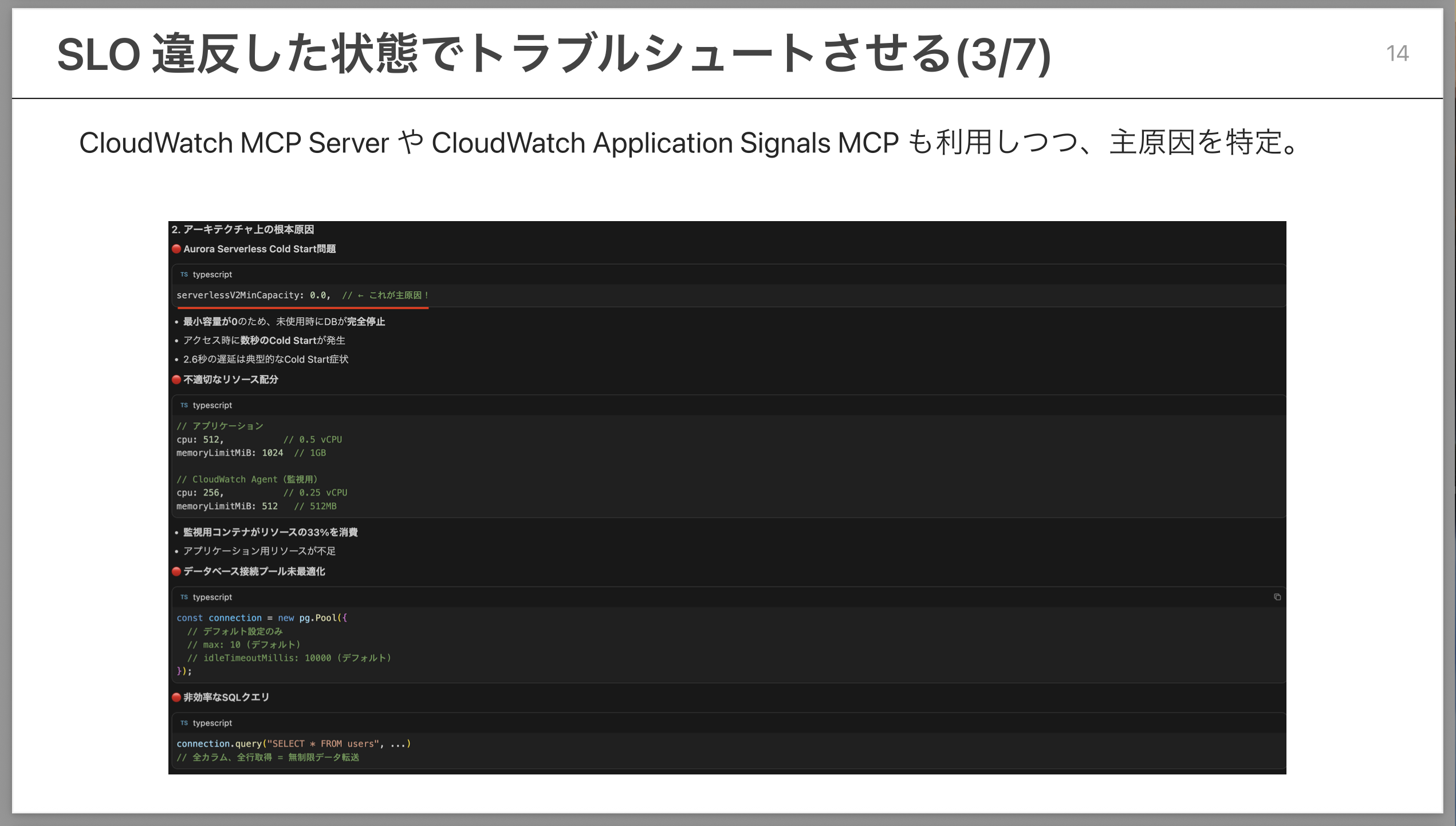Click the bullet アプリケーション用リソースが不足
The height and width of the screenshot is (826, 1456).
[259, 551]
